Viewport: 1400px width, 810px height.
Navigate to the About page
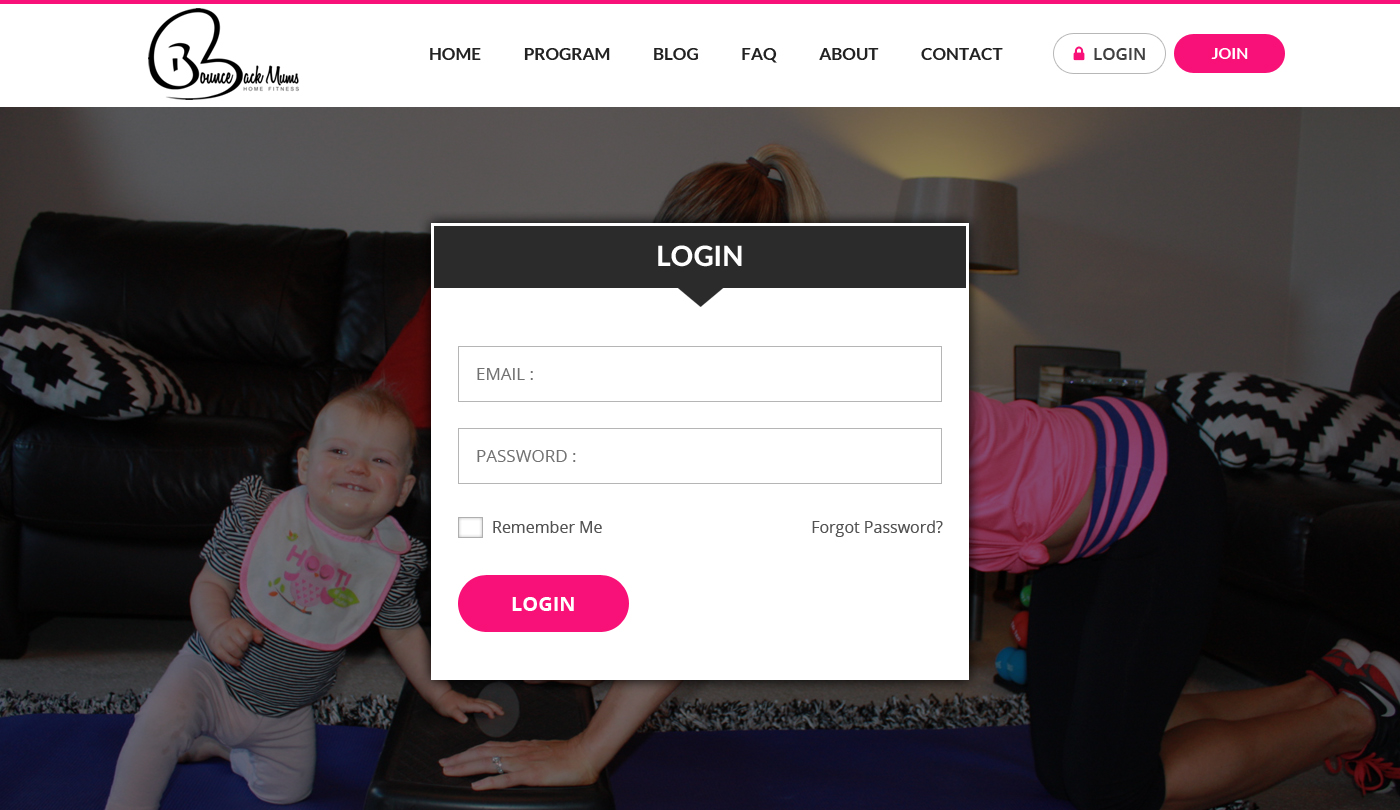849,54
